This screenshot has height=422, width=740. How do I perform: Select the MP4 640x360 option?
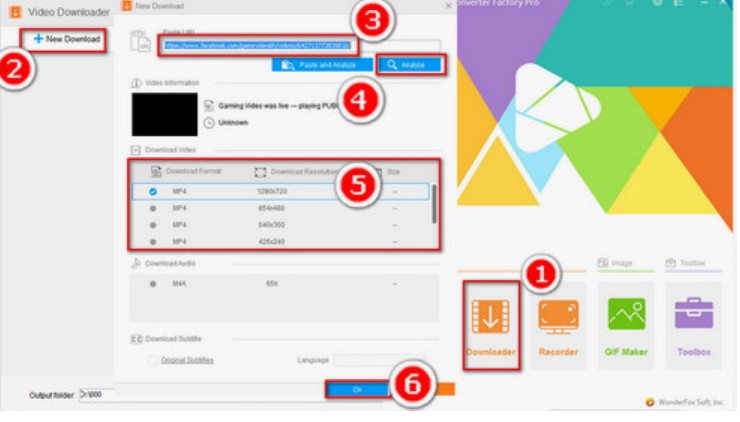(281, 225)
